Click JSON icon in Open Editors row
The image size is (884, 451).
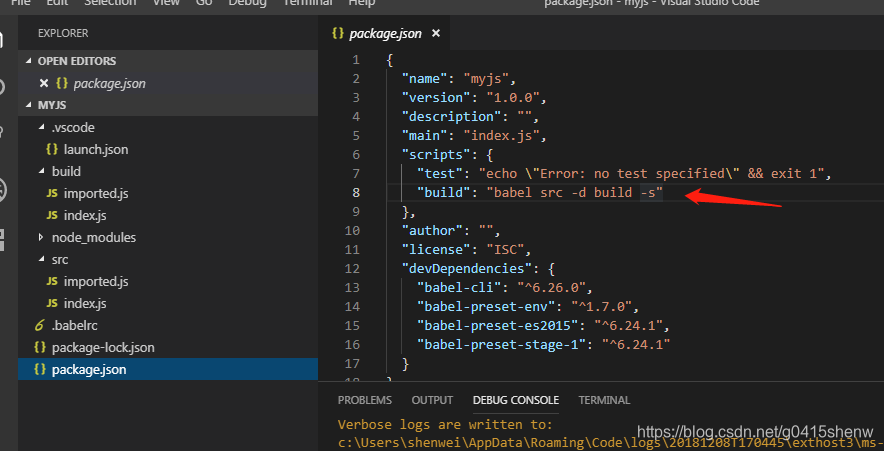point(62,83)
